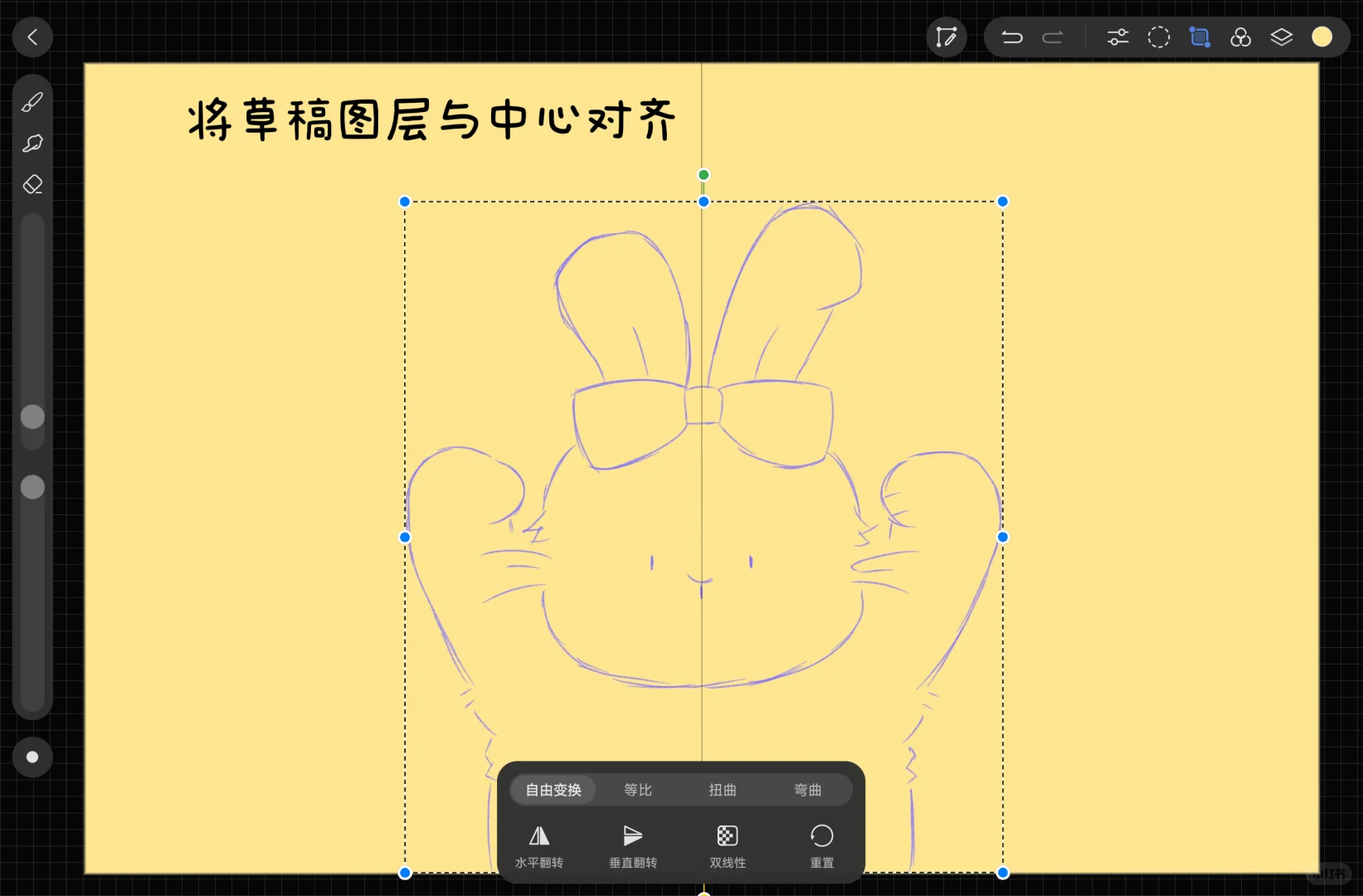Open the color filter adjustments icon
Screen dimensions: 1363x896
[x=1240, y=37]
